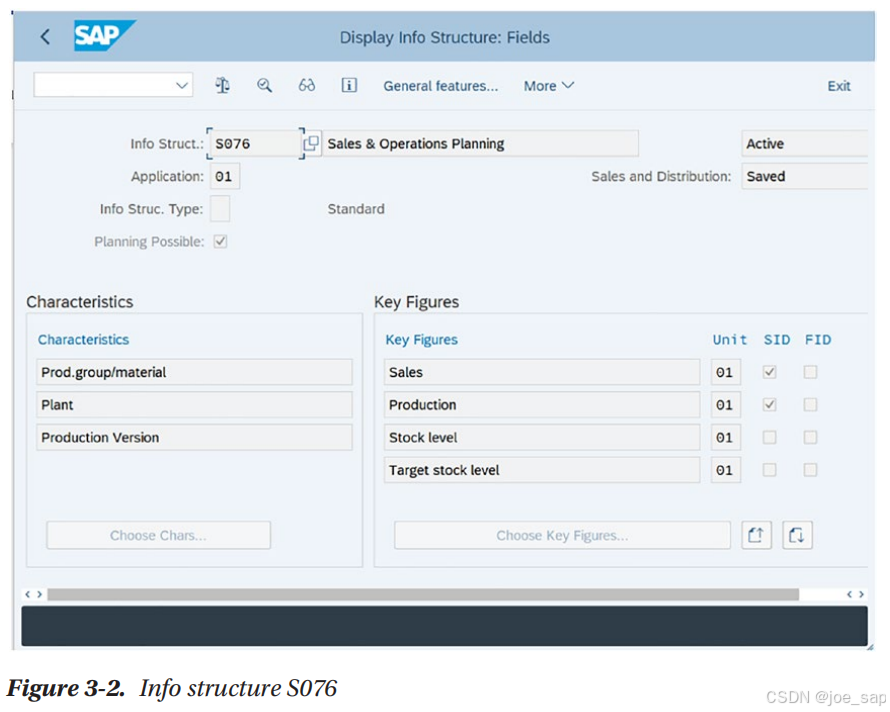
Task: Toggle FID checkbox for Production
Action: point(811,405)
